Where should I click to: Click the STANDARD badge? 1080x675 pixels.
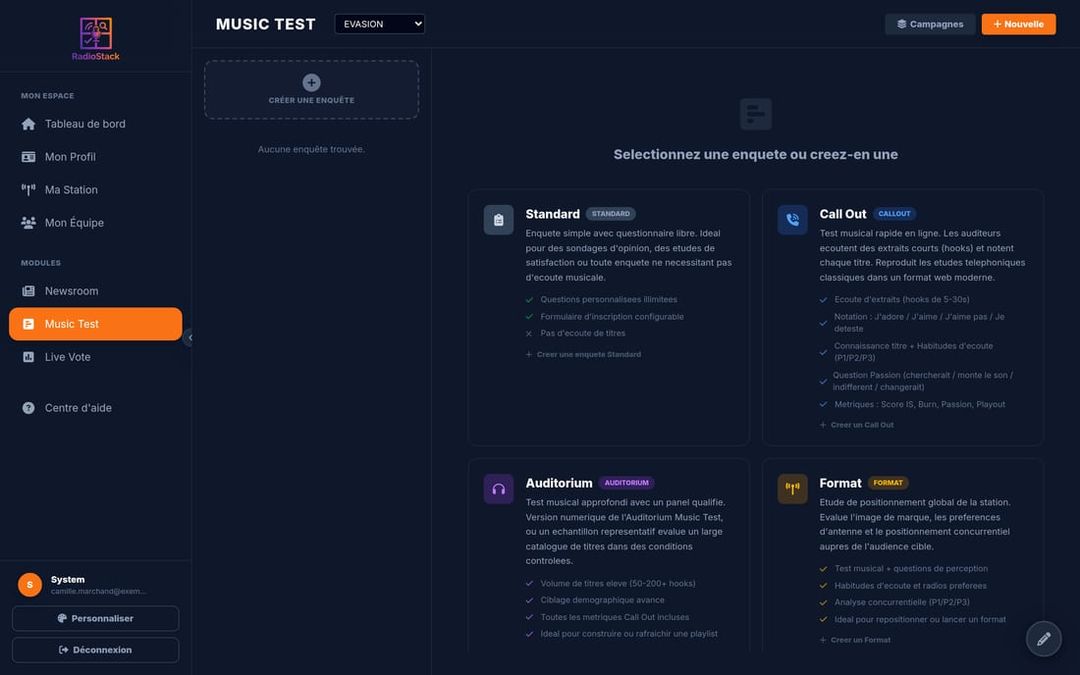(611, 214)
